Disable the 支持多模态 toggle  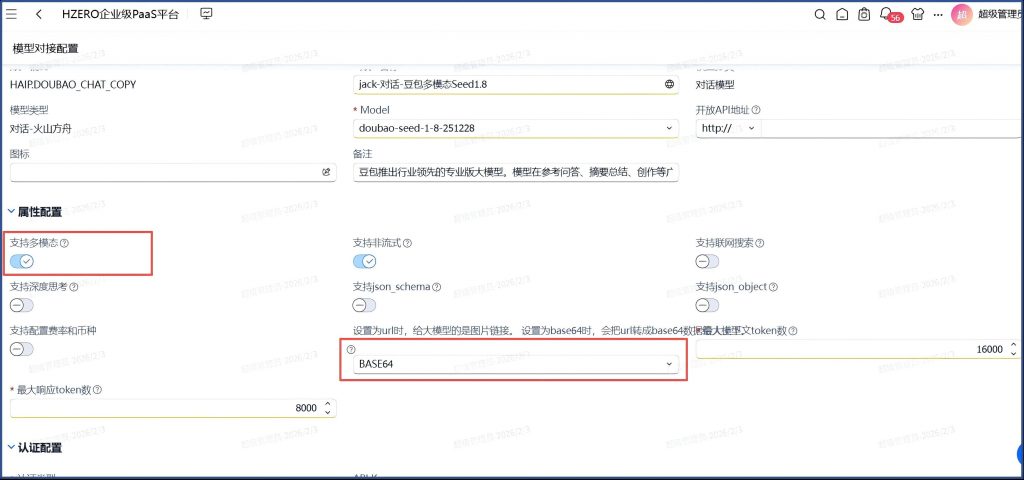22,261
